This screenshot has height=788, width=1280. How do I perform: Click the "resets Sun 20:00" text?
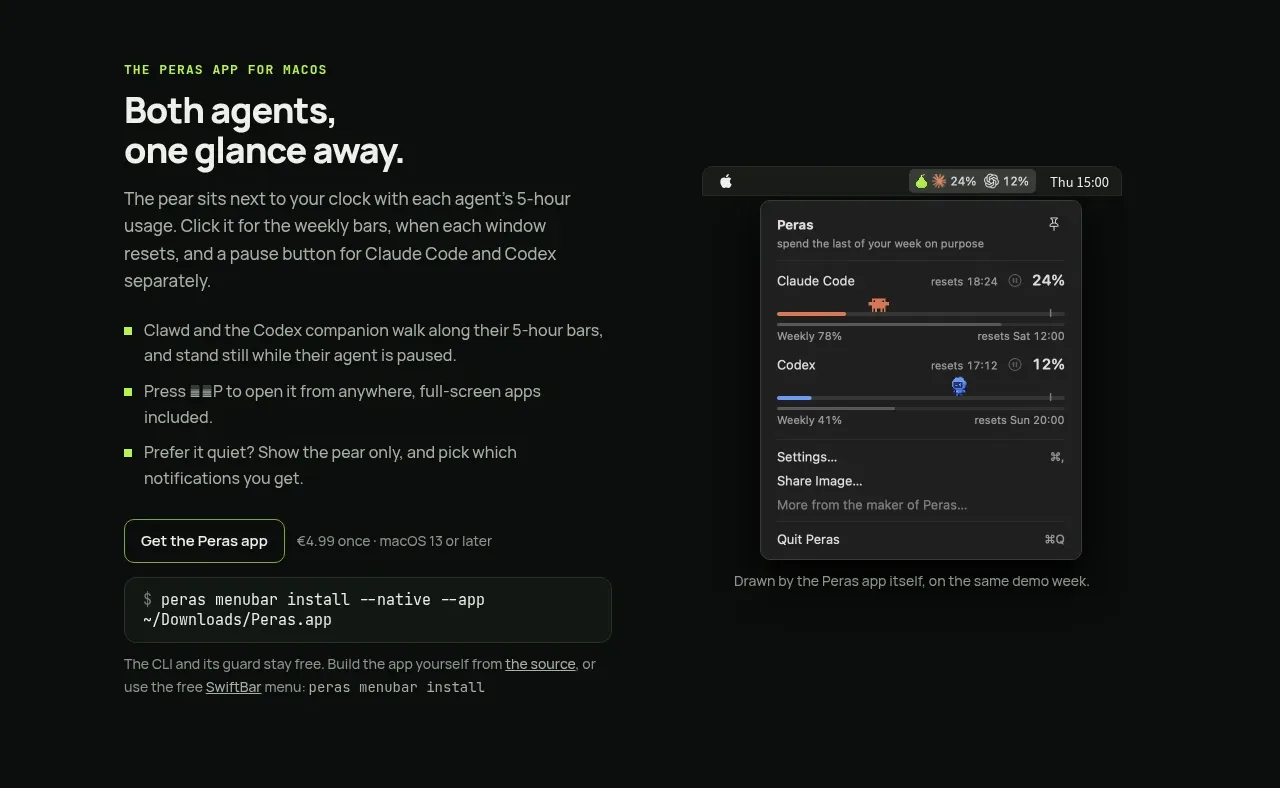[x=1019, y=420]
